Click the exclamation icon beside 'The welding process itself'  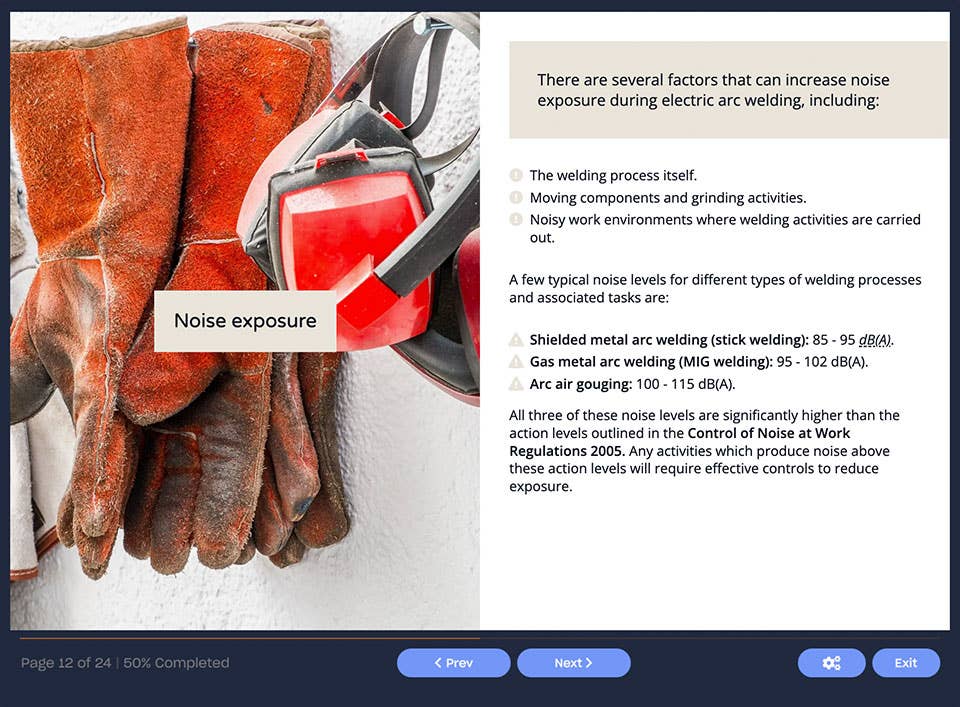(516, 175)
